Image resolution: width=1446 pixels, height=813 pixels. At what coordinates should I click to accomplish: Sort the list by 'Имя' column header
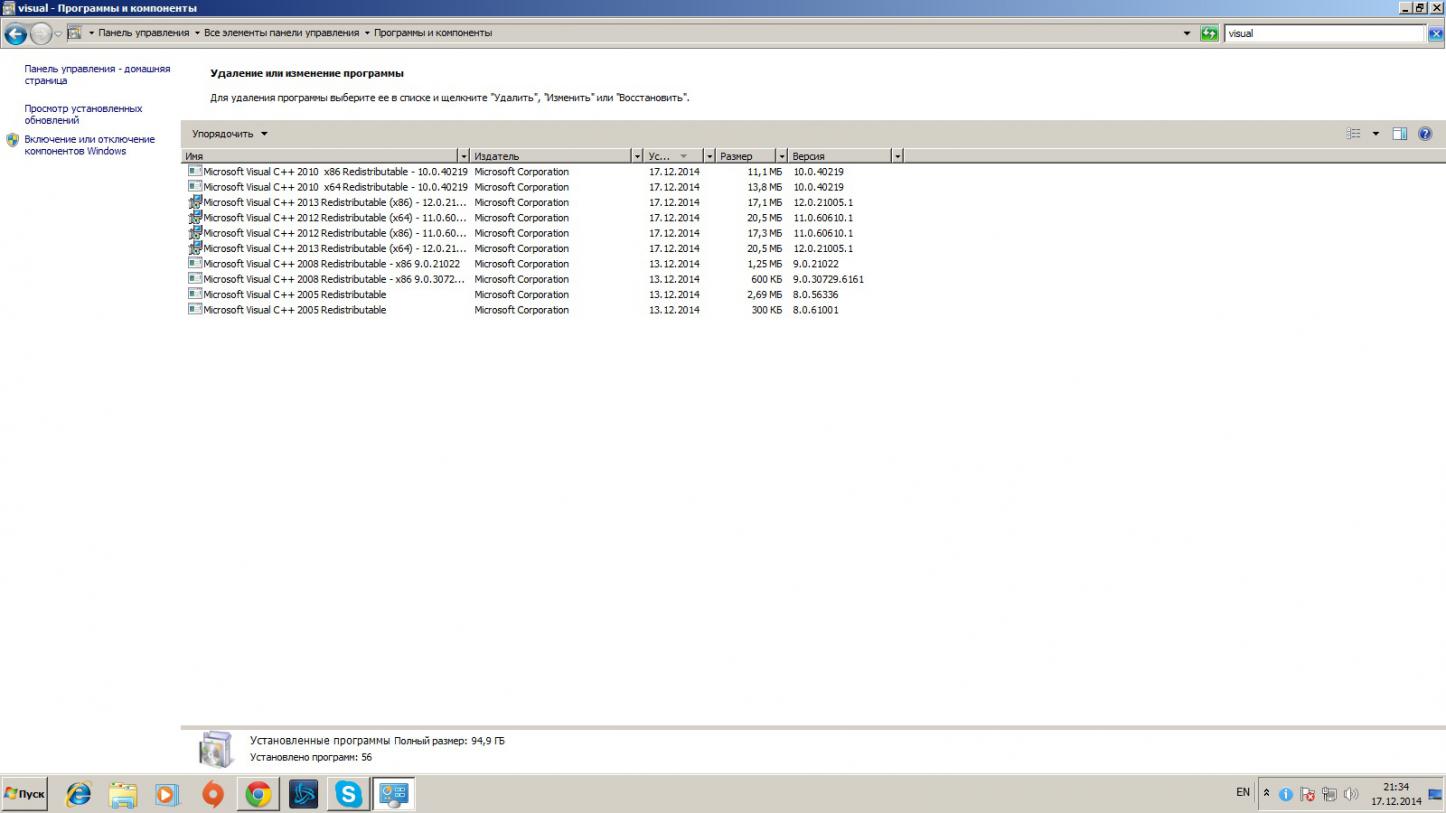pos(320,156)
